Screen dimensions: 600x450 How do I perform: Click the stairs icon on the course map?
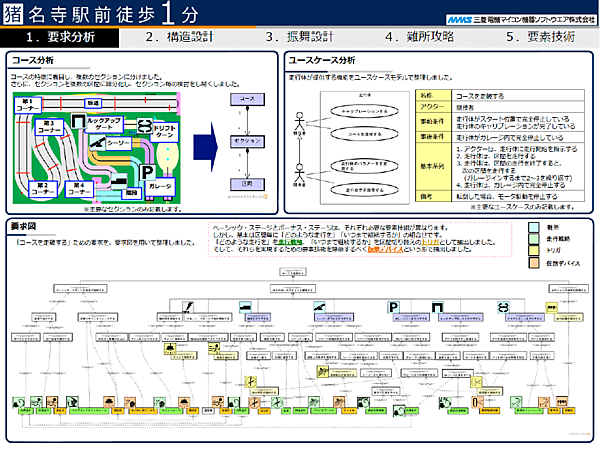119,180
